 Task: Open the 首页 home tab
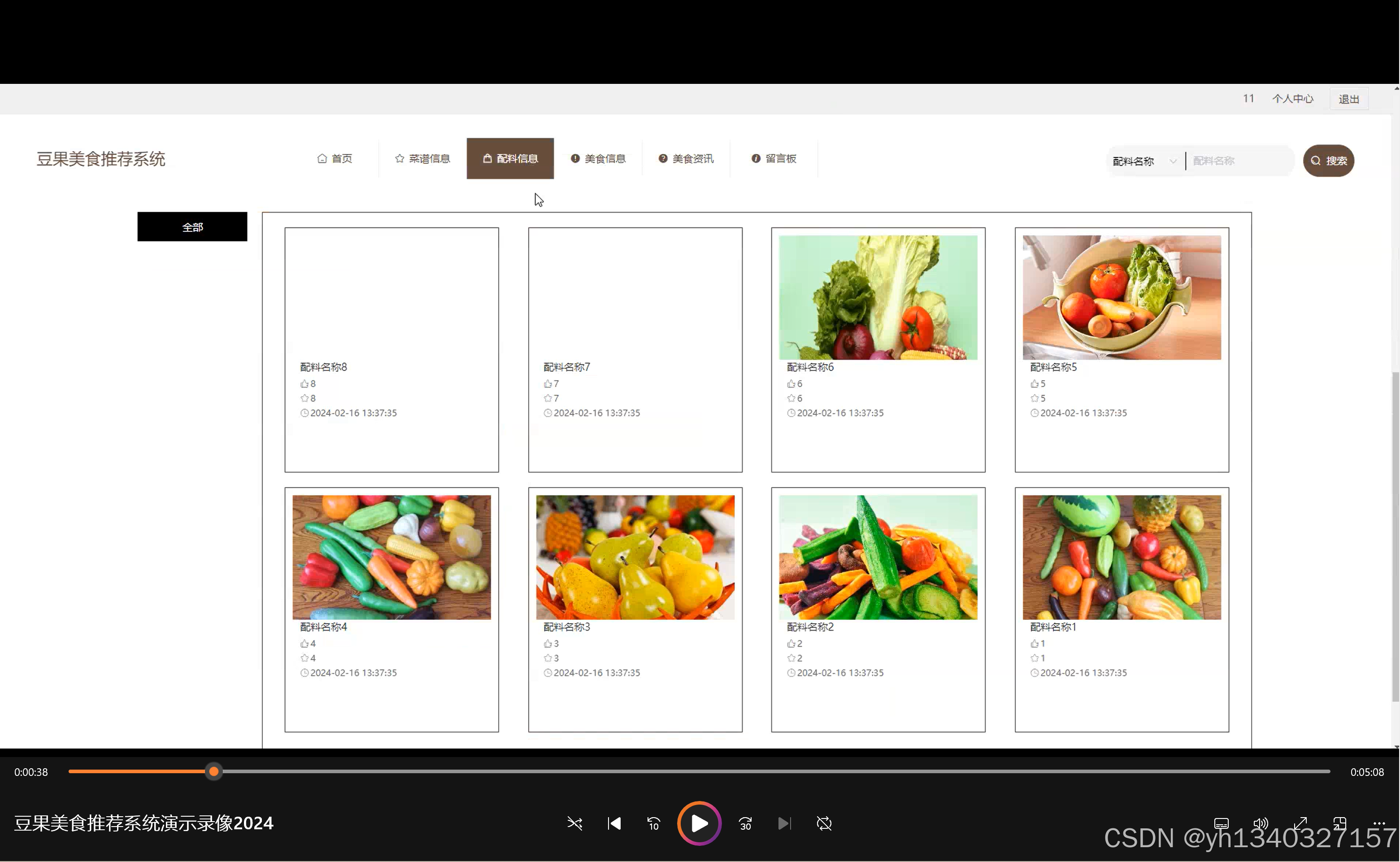tap(335, 158)
